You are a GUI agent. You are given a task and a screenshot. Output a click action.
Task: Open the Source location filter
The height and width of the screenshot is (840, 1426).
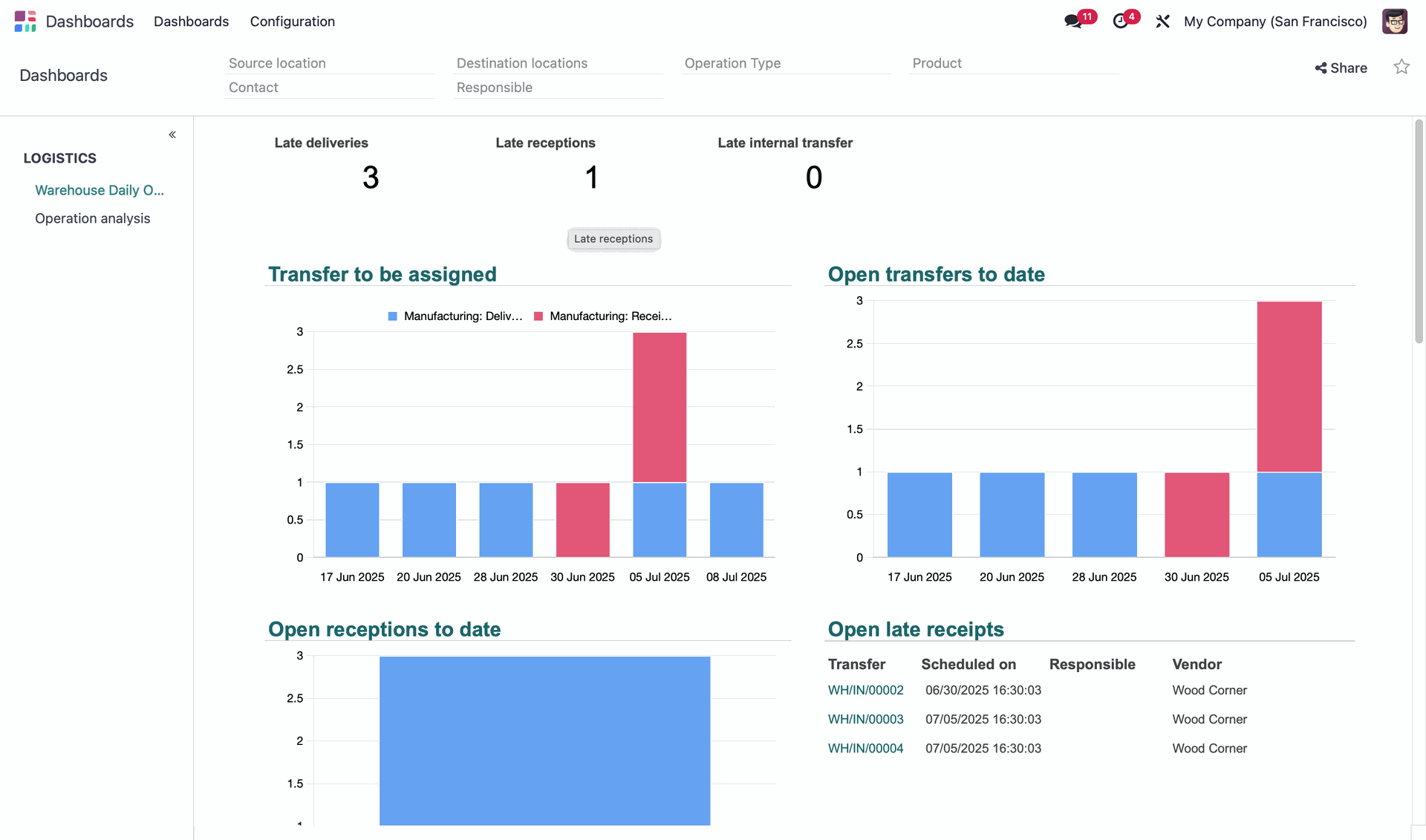330,63
